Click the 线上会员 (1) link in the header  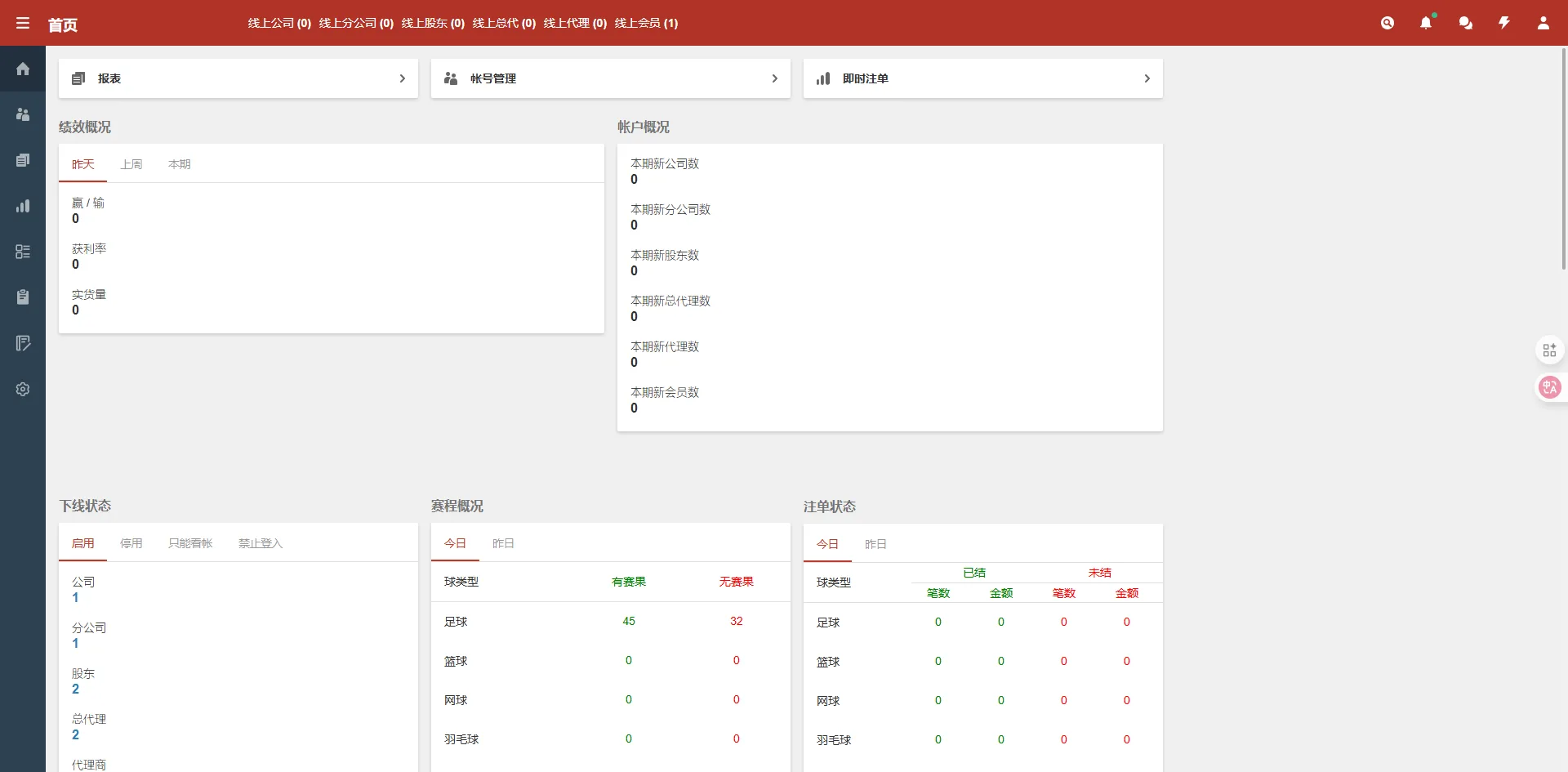(647, 24)
